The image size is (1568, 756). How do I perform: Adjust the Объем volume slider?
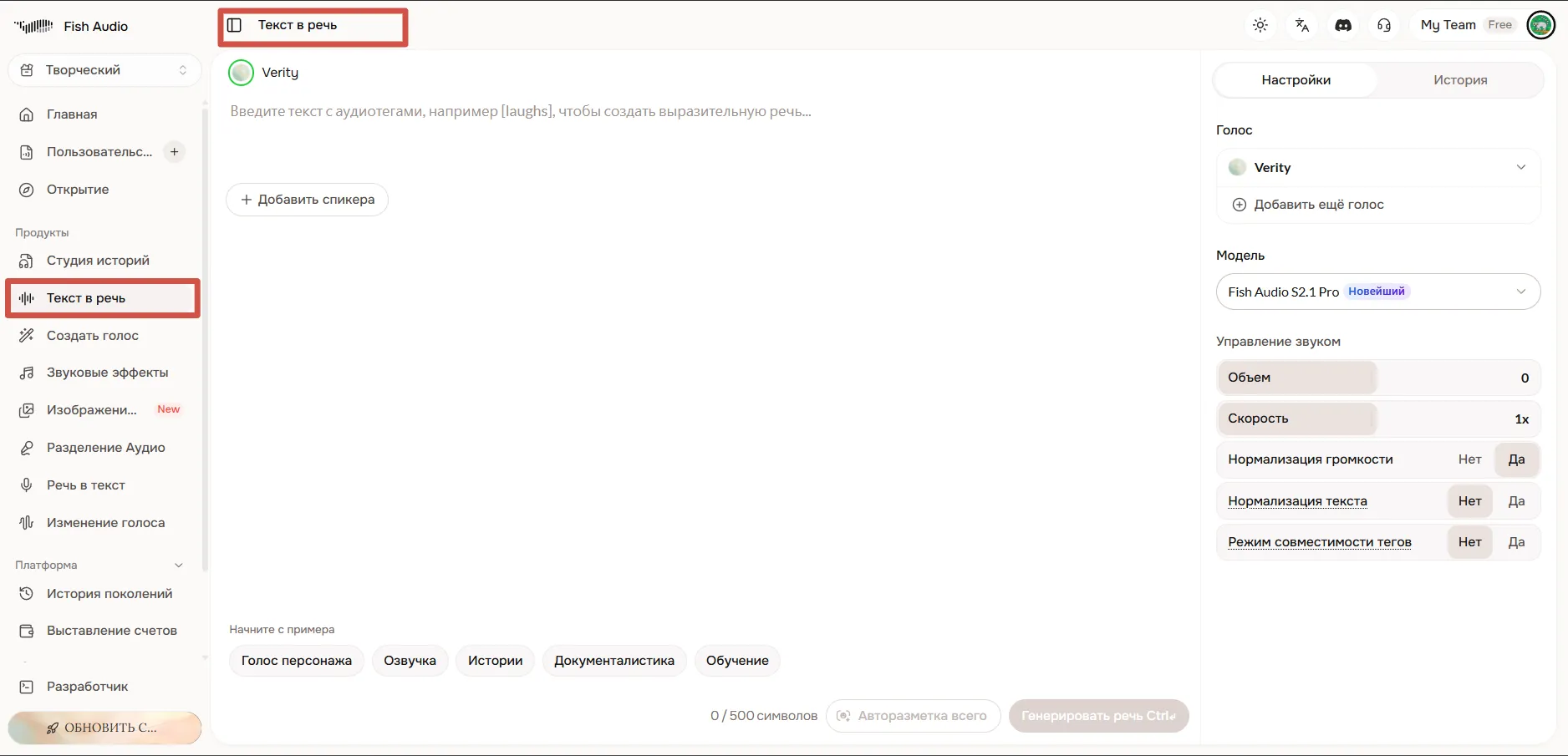[x=1378, y=378]
